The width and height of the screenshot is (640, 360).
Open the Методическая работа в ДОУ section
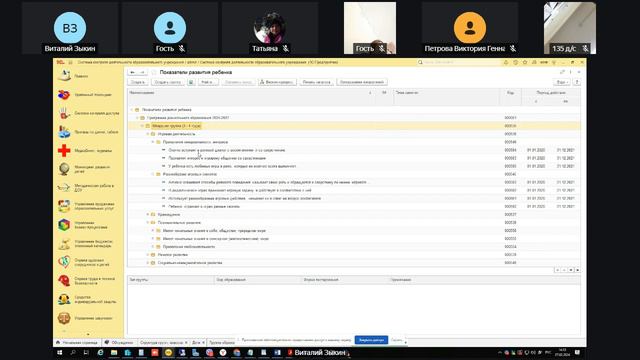pos(88,188)
